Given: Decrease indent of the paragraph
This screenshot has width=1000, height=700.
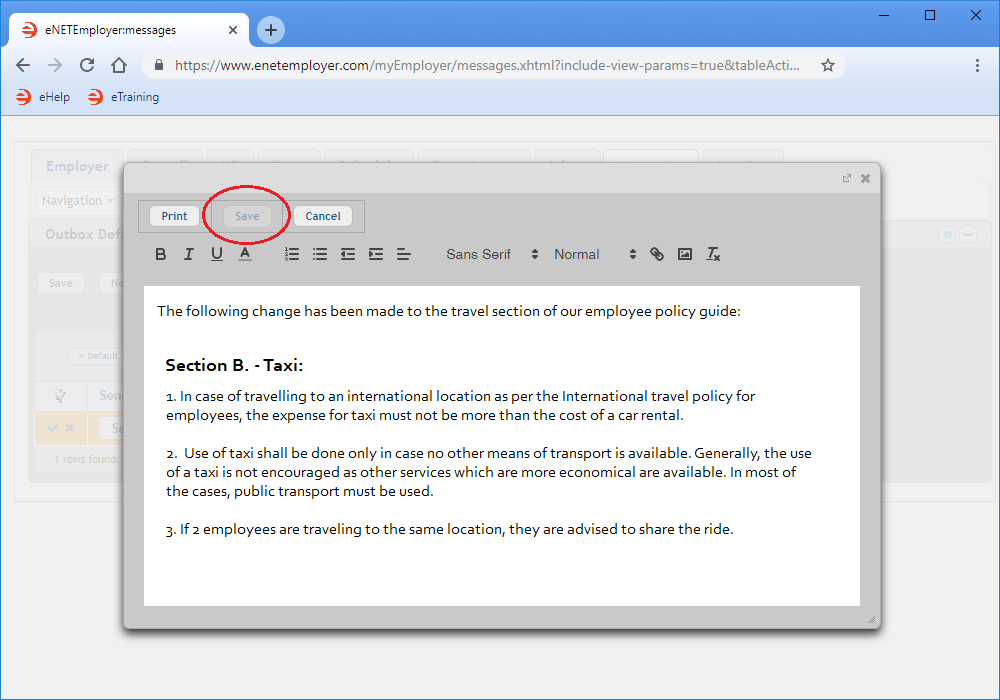Looking at the screenshot, I should pyautogui.click(x=348, y=254).
